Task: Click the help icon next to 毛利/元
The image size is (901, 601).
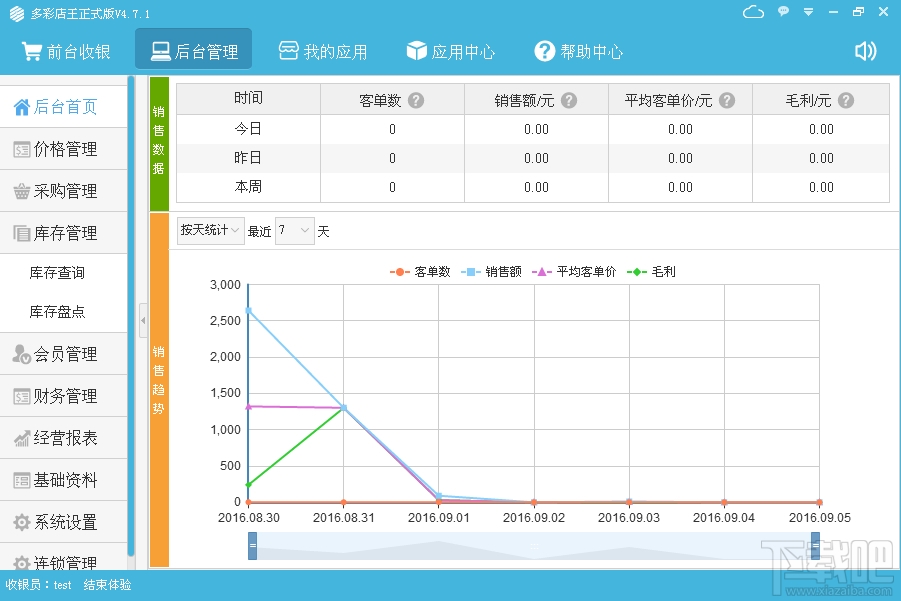Action: click(x=846, y=101)
